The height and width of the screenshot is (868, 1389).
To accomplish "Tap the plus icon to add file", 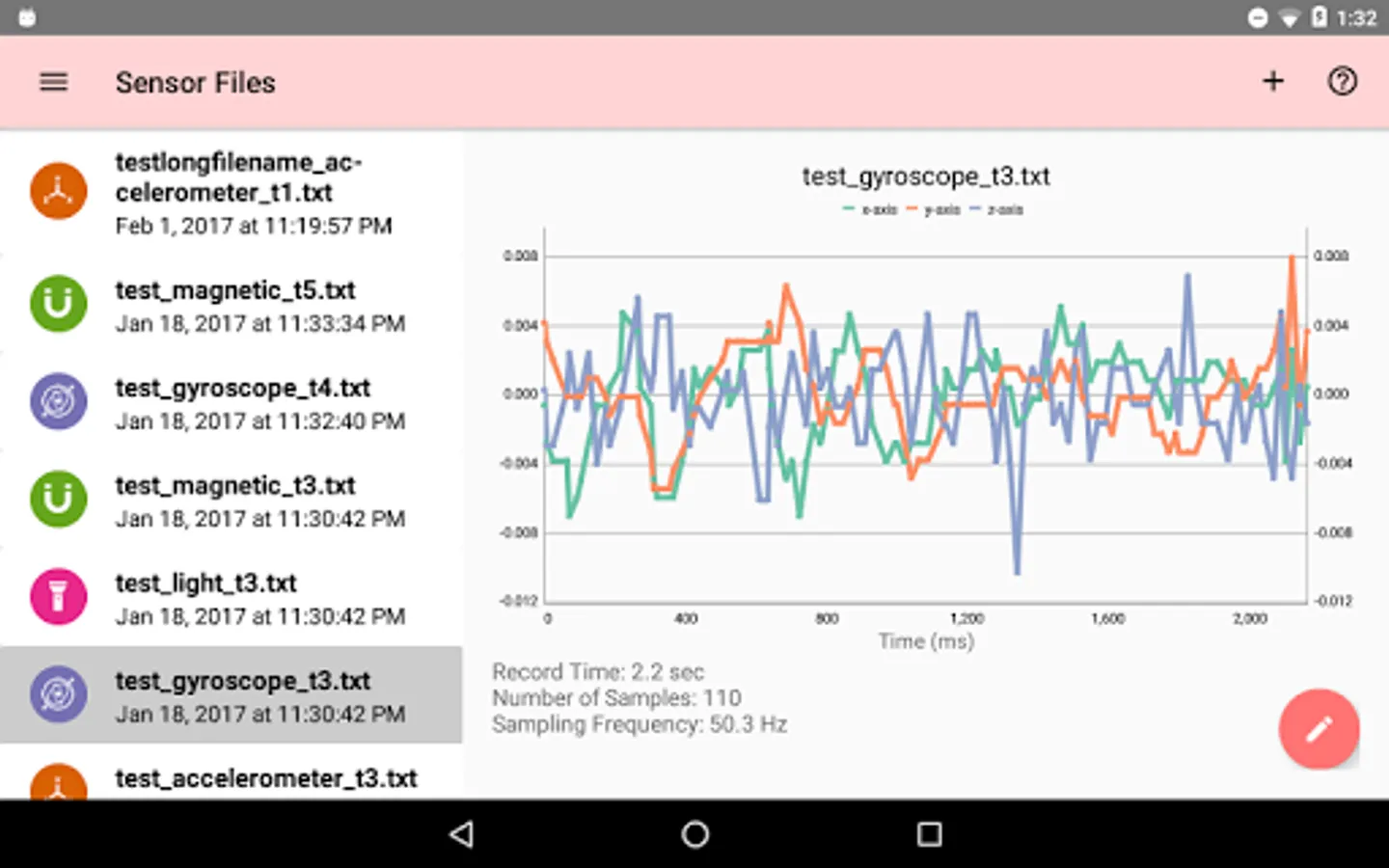I will (x=1273, y=81).
